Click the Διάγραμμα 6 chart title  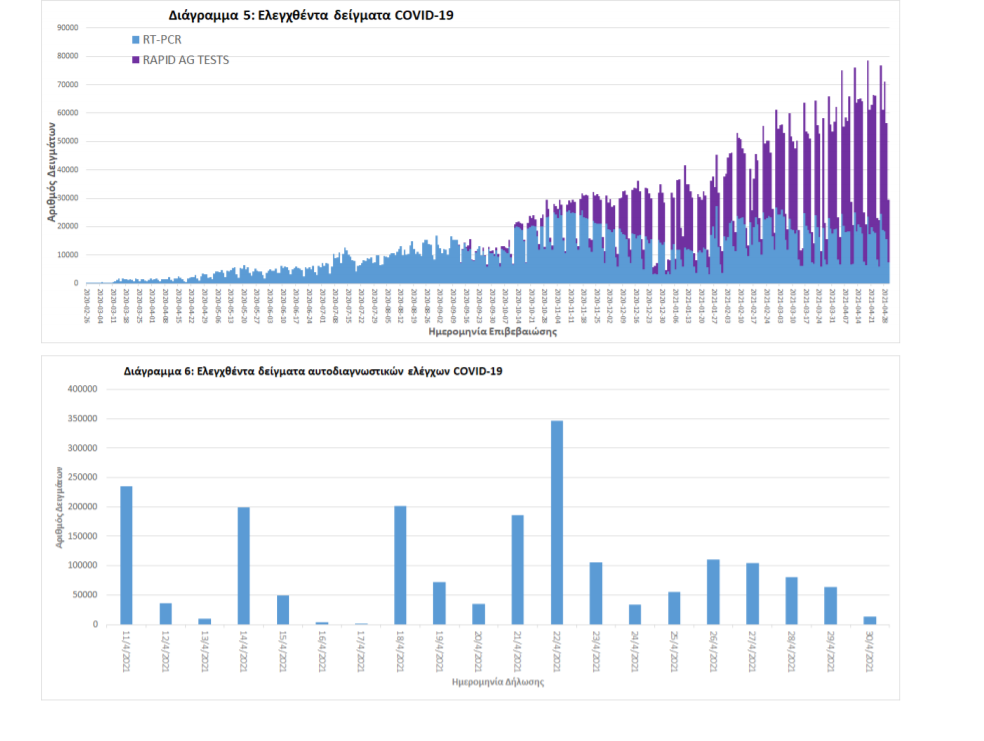point(313,370)
